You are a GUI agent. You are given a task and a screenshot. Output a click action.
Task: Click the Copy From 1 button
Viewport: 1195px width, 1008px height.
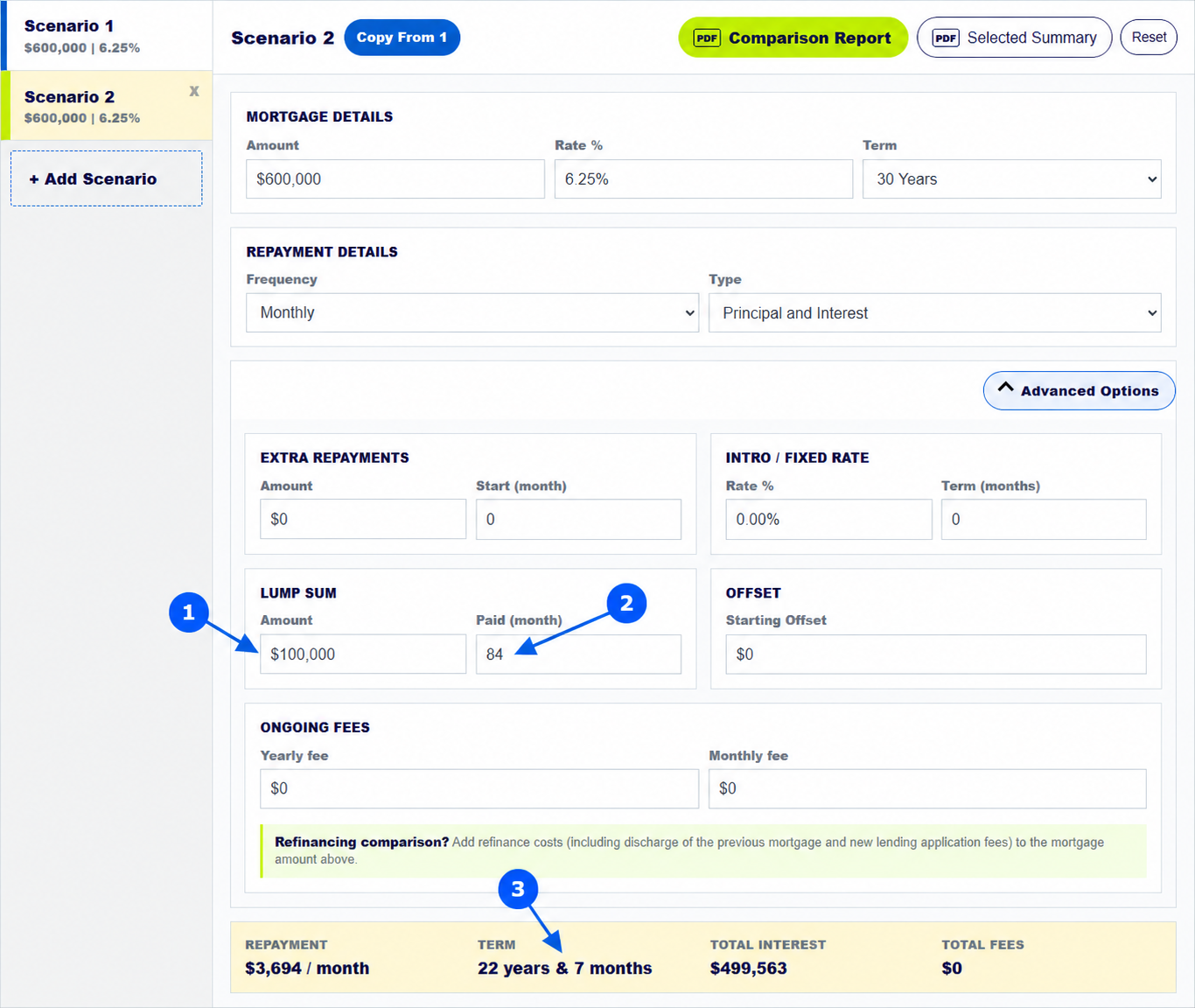pos(402,38)
